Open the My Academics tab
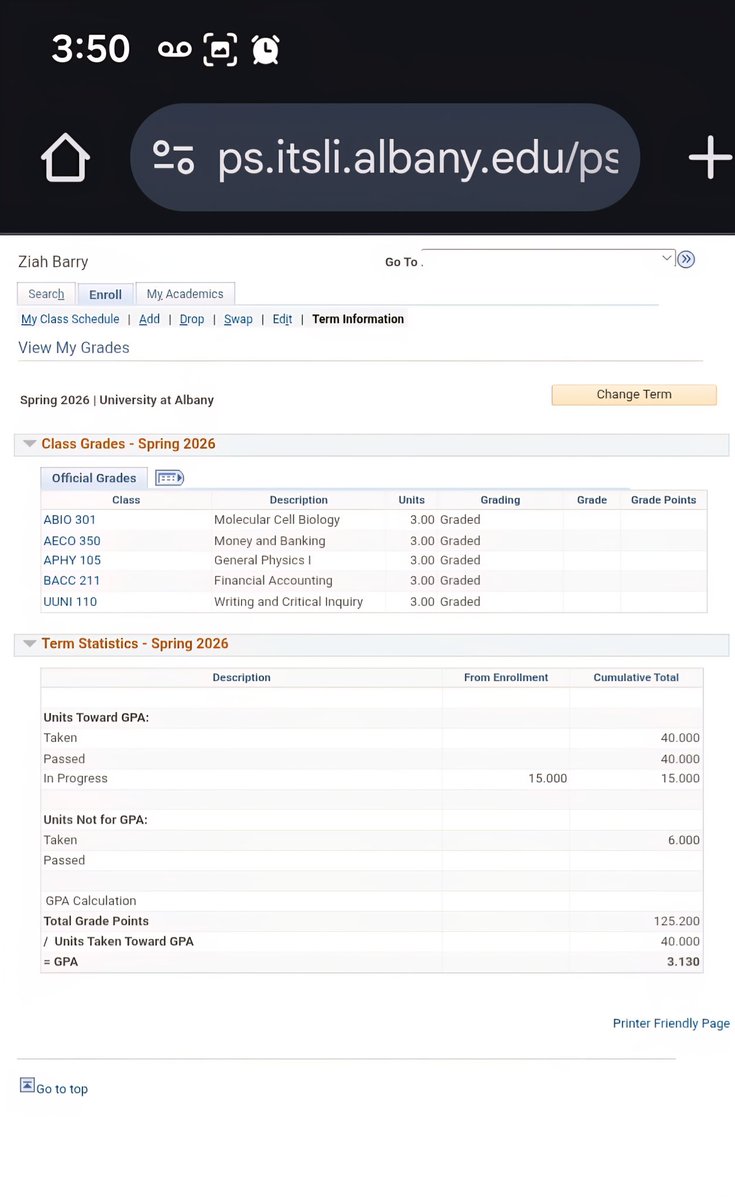Image resolution: width=735 pixels, height=1200 pixels. (x=185, y=294)
